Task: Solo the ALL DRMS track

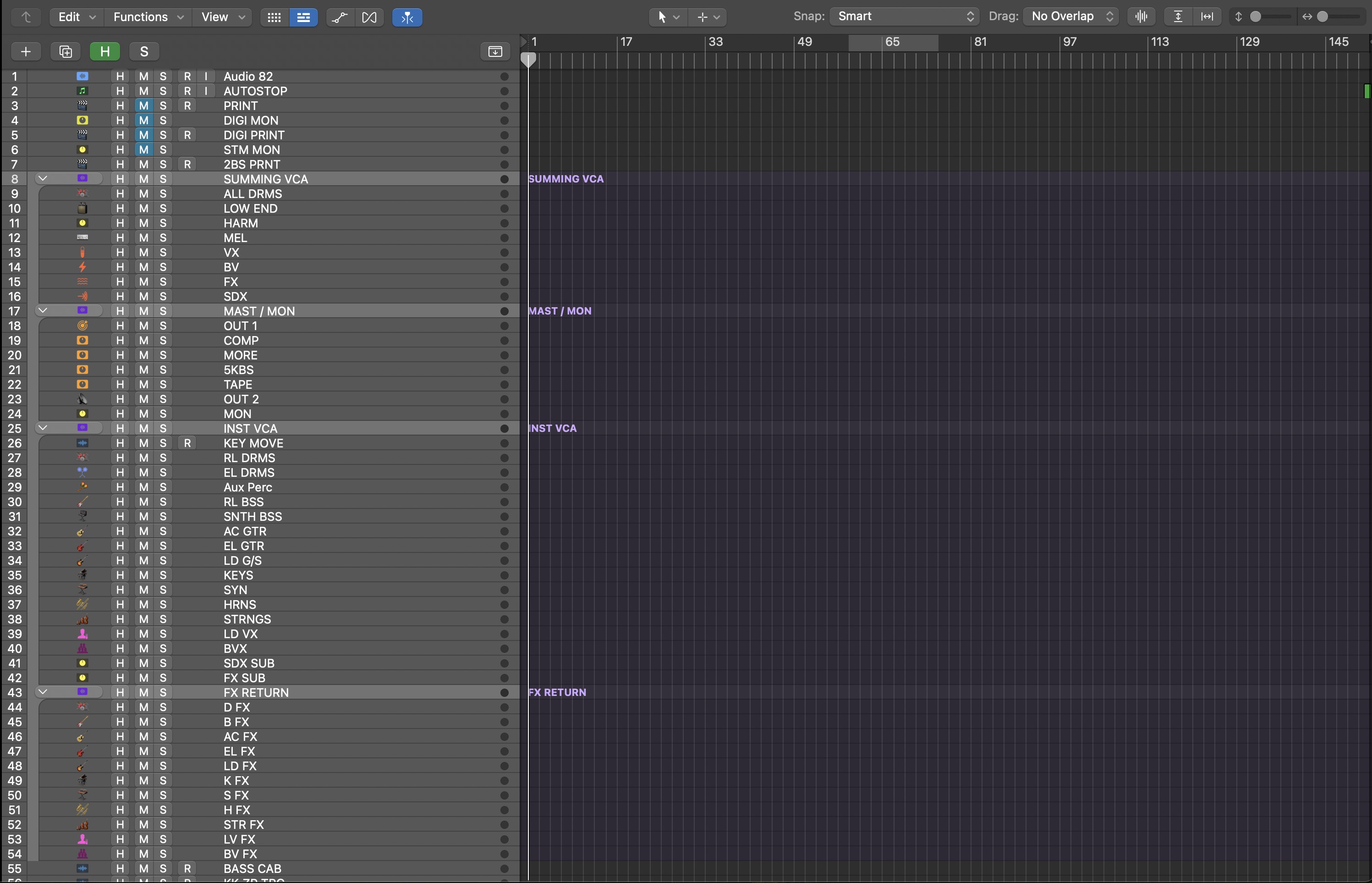Action: coord(163,194)
